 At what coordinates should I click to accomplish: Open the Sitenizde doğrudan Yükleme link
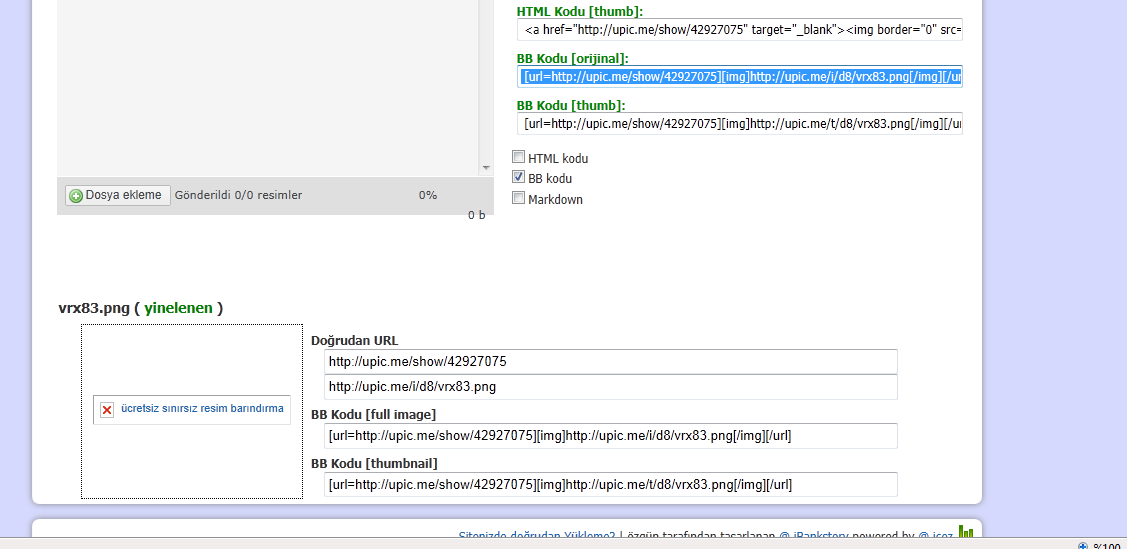[537, 536]
